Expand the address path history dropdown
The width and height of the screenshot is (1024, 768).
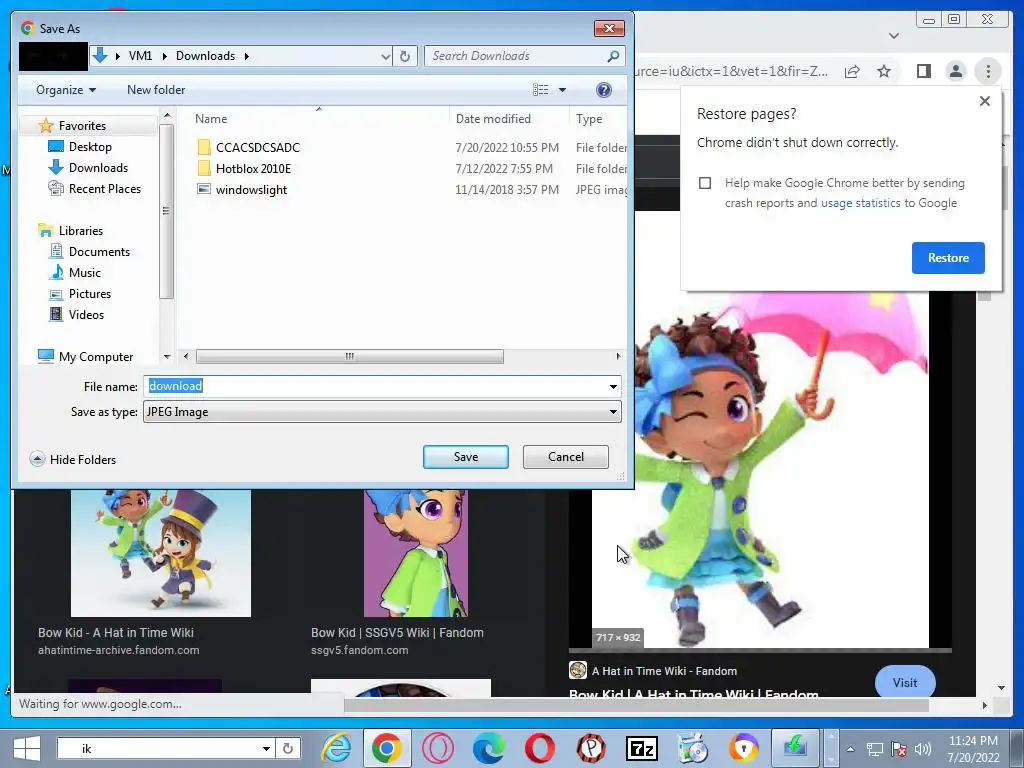385,57
